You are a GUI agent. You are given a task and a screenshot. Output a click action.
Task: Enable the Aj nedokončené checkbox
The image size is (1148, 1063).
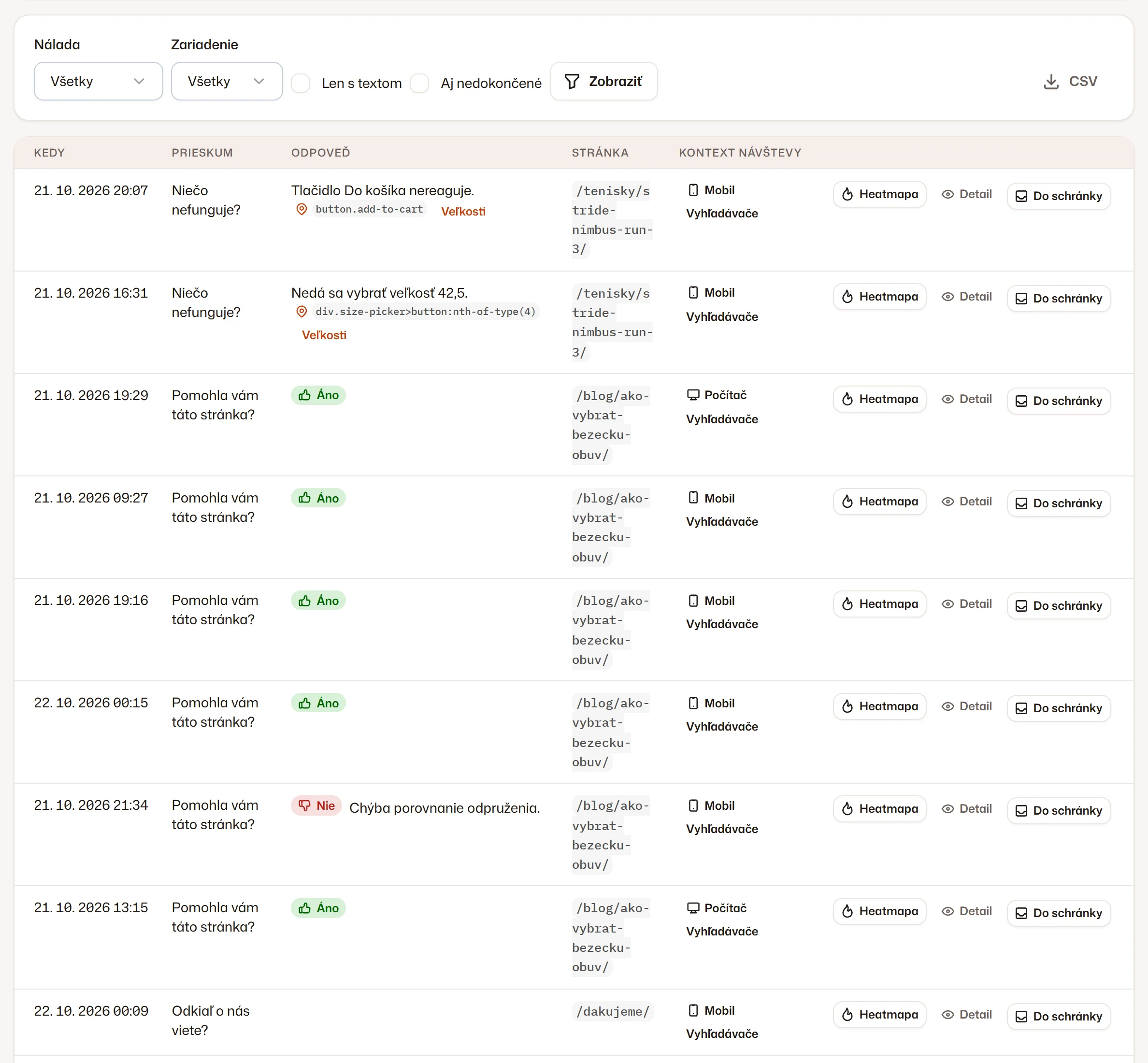(x=420, y=83)
